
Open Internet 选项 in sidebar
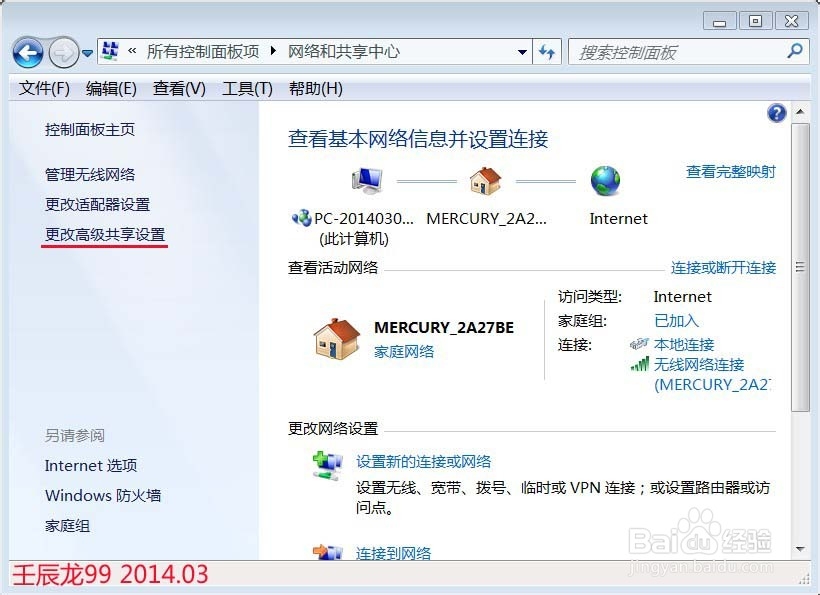point(91,465)
